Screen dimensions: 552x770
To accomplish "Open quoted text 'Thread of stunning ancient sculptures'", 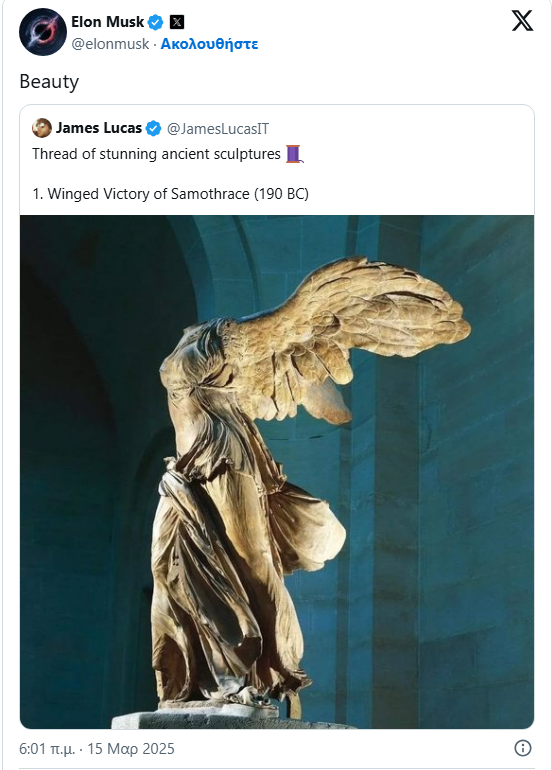I will pyautogui.click(x=156, y=154).
